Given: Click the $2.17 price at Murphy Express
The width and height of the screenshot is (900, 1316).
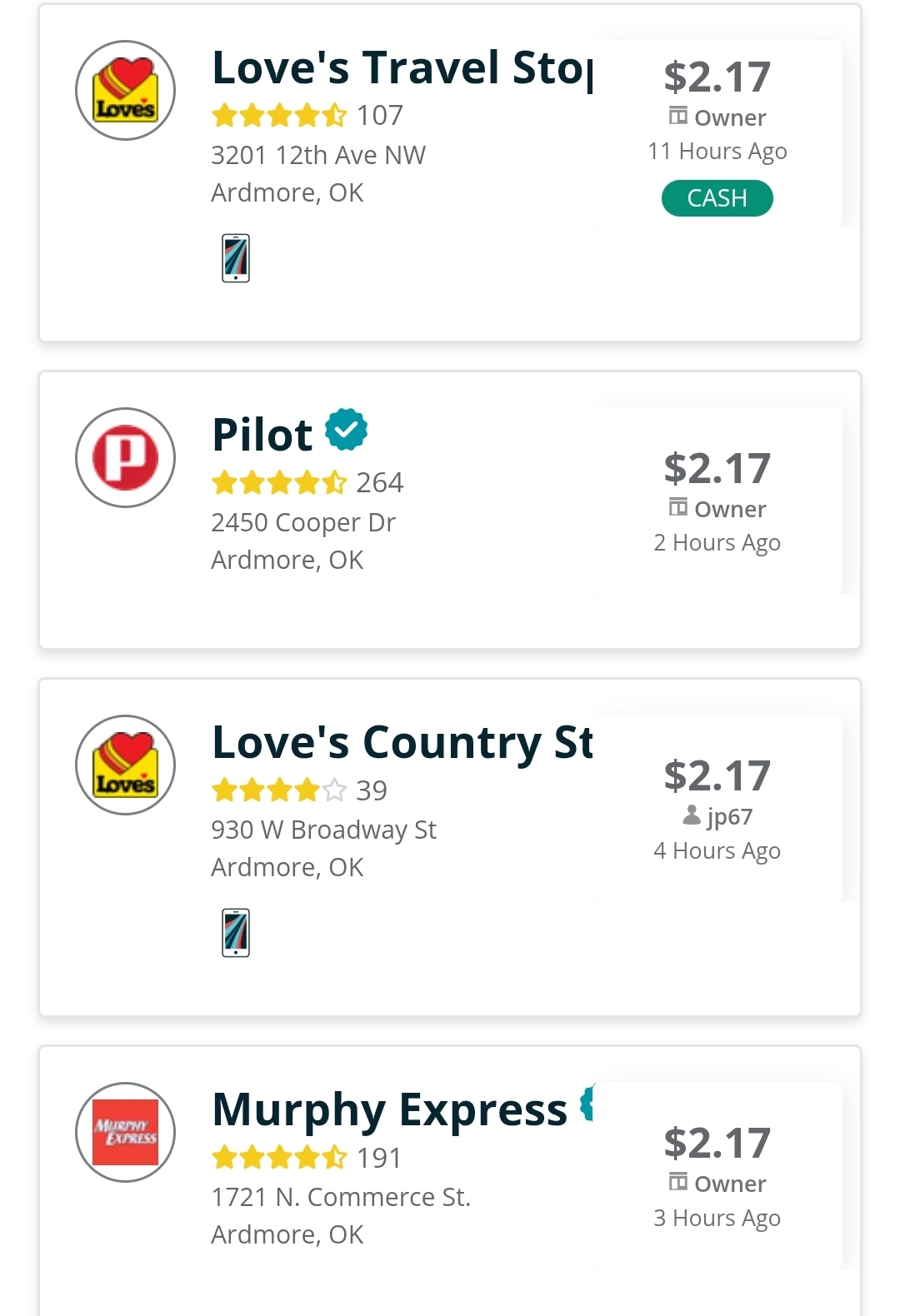Looking at the screenshot, I should tap(717, 1143).
